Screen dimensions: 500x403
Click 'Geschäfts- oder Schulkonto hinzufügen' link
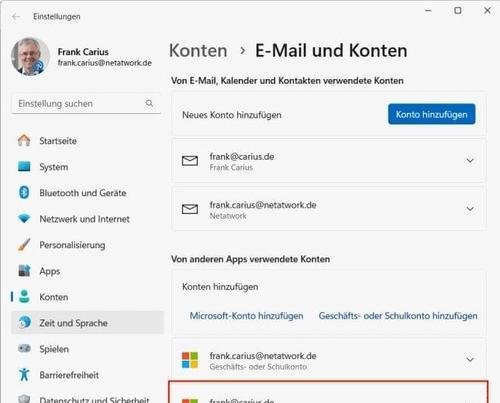(x=398, y=316)
